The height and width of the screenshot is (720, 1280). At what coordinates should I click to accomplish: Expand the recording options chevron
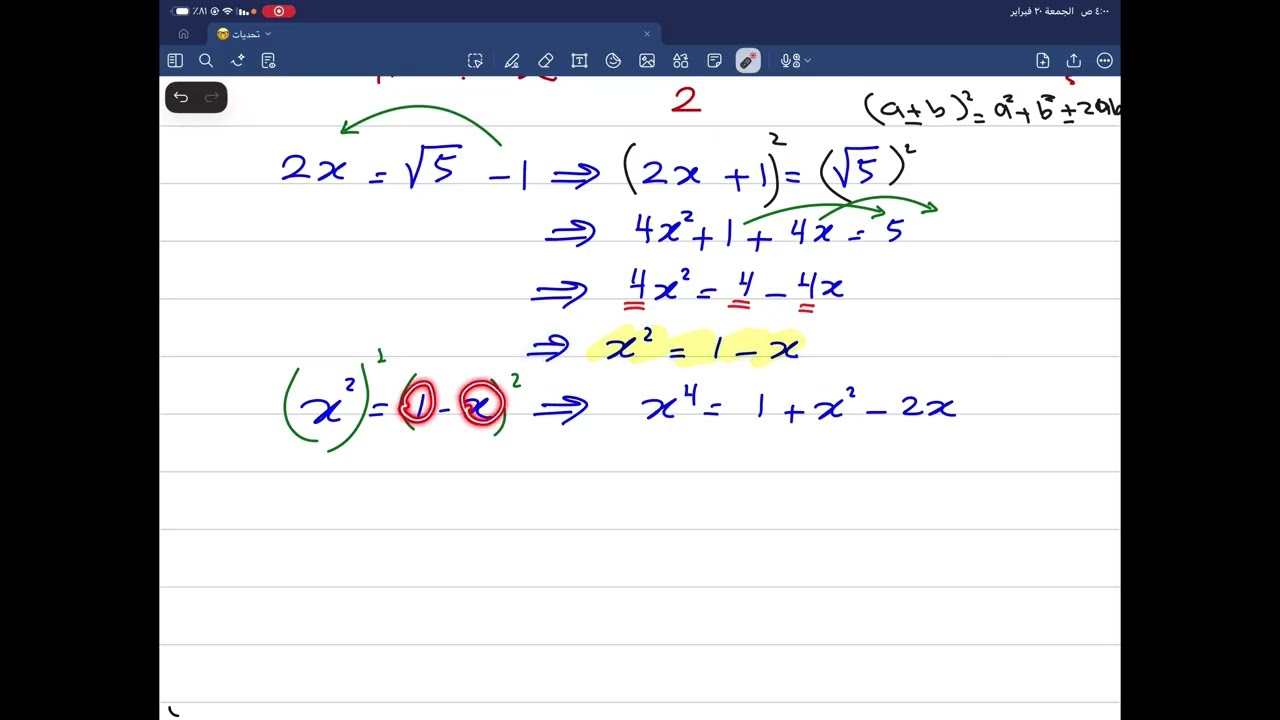pos(807,61)
